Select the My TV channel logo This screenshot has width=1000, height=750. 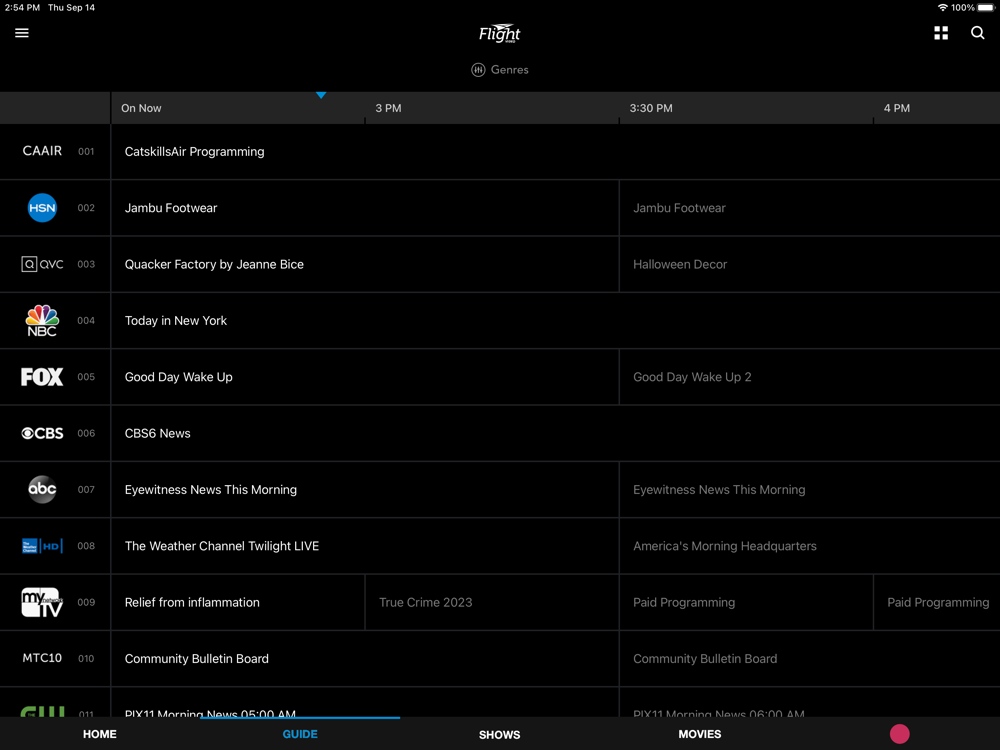tap(42, 602)
